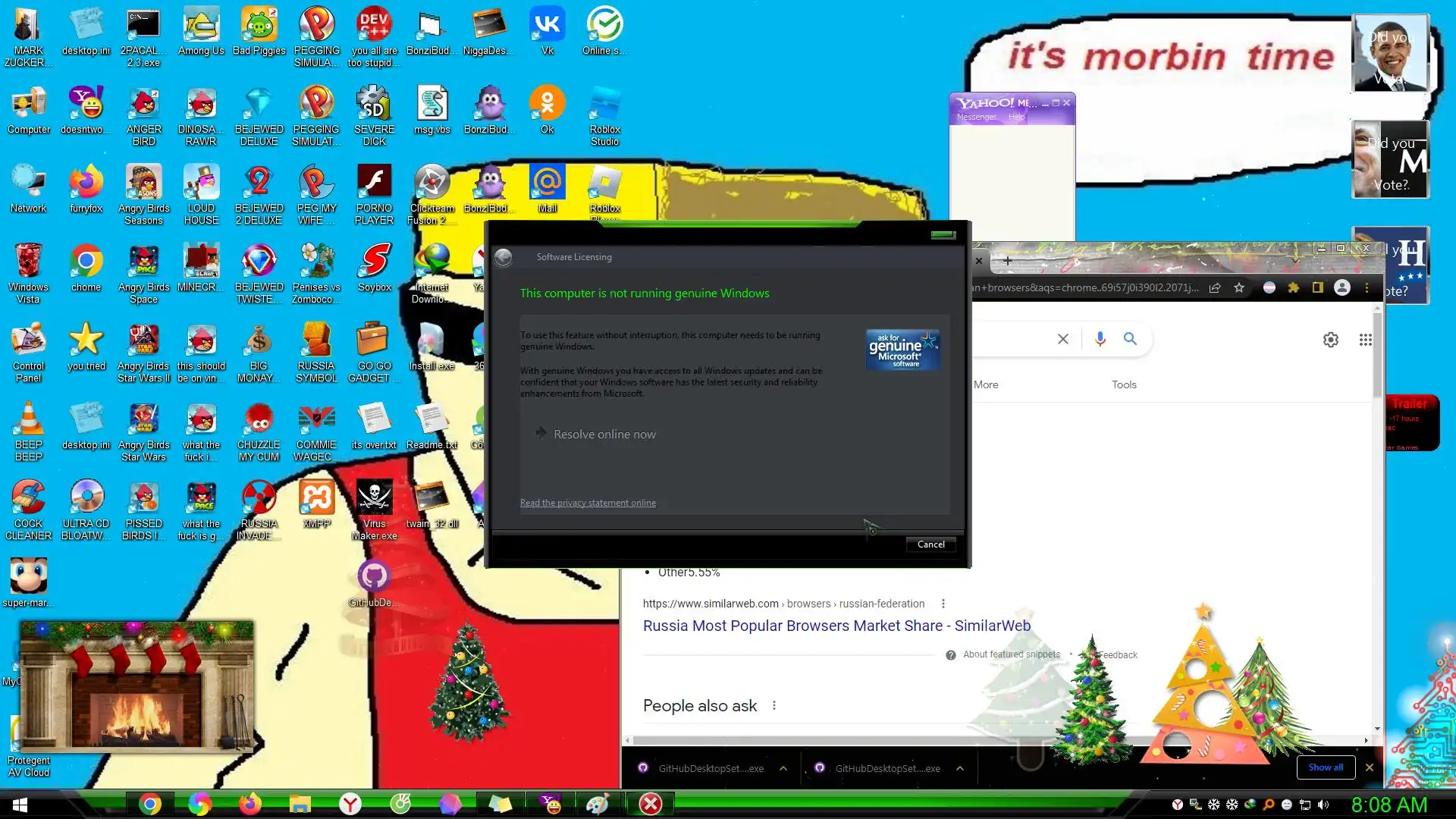Open the Tools search menu

1123,384
